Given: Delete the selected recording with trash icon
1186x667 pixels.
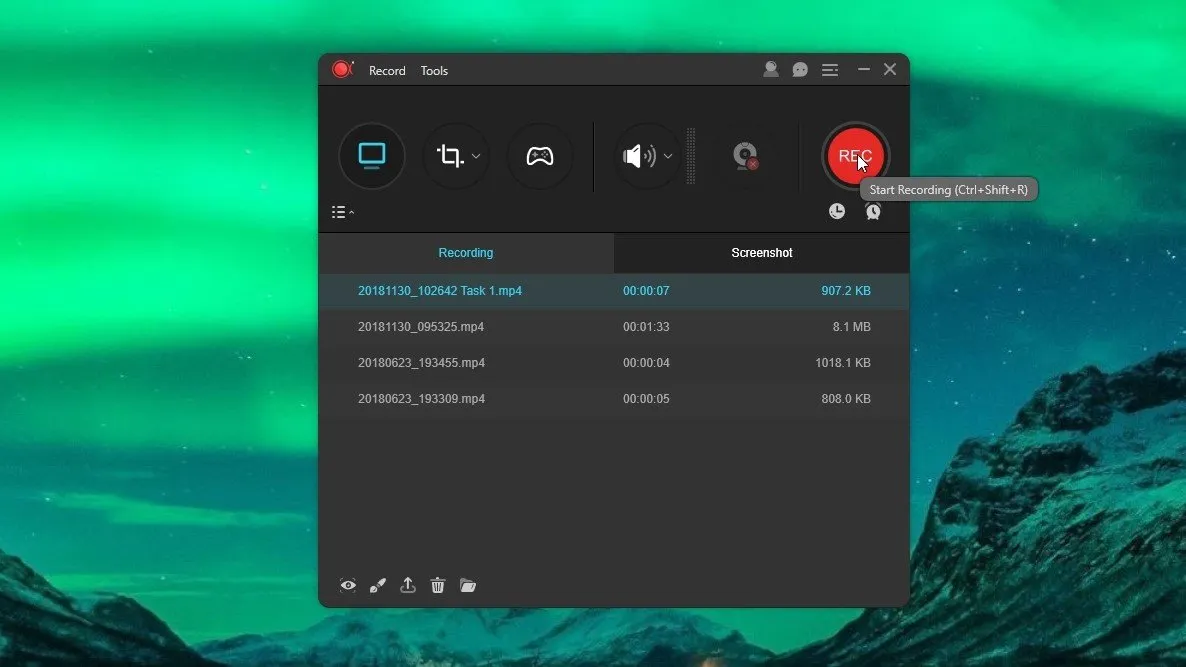Looking at the screenshot, I should (x=437, y=585).
